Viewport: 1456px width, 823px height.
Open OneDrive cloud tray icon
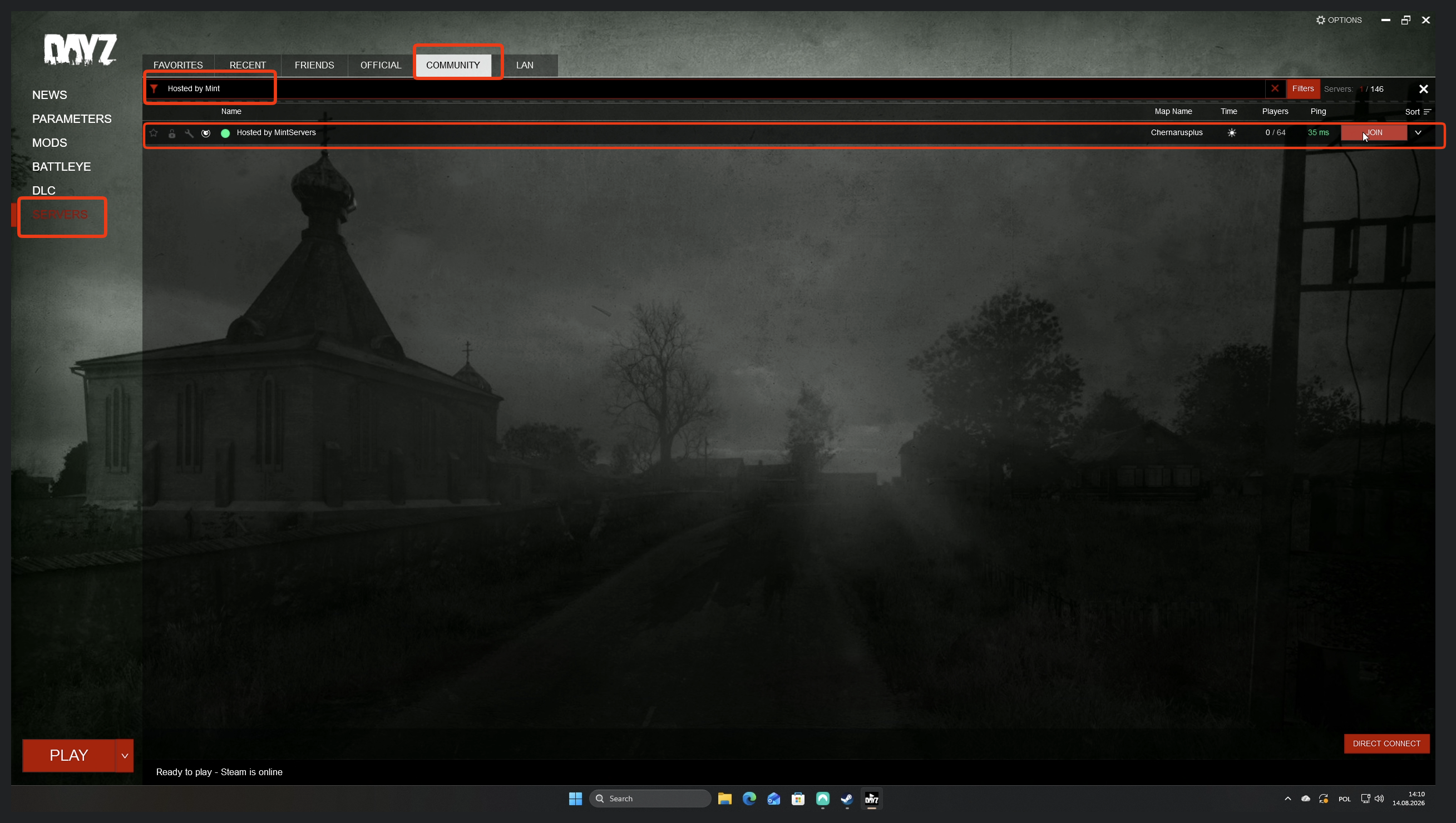1306,799
